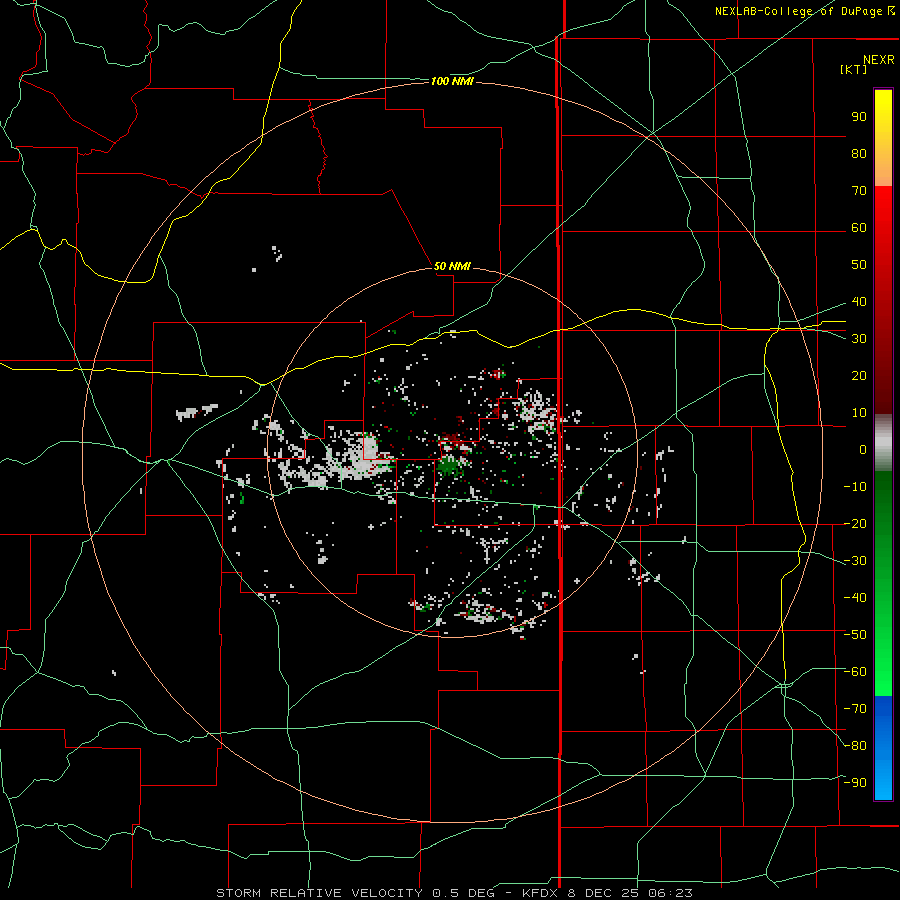Click the -40 value on velocity scale
The image size is (900, 900).
pos(855,598)
